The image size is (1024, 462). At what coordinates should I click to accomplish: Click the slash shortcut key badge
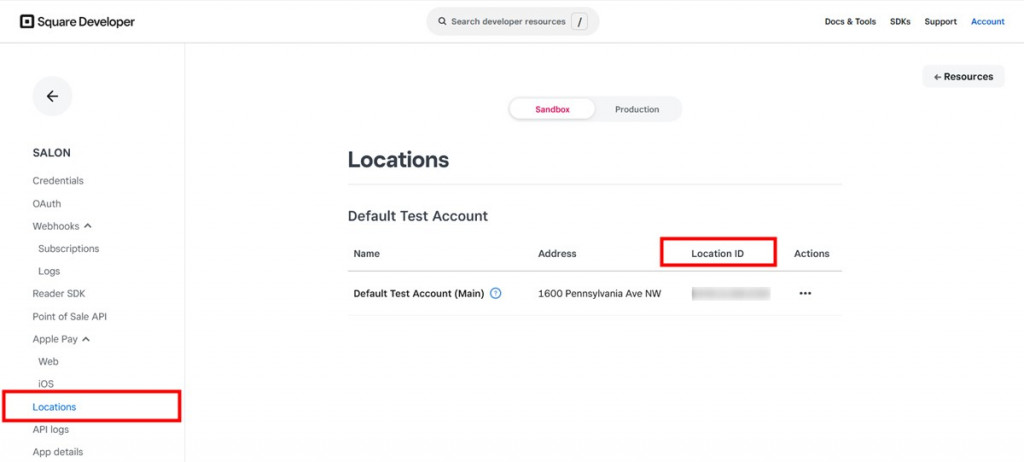[x=579, y=21]
